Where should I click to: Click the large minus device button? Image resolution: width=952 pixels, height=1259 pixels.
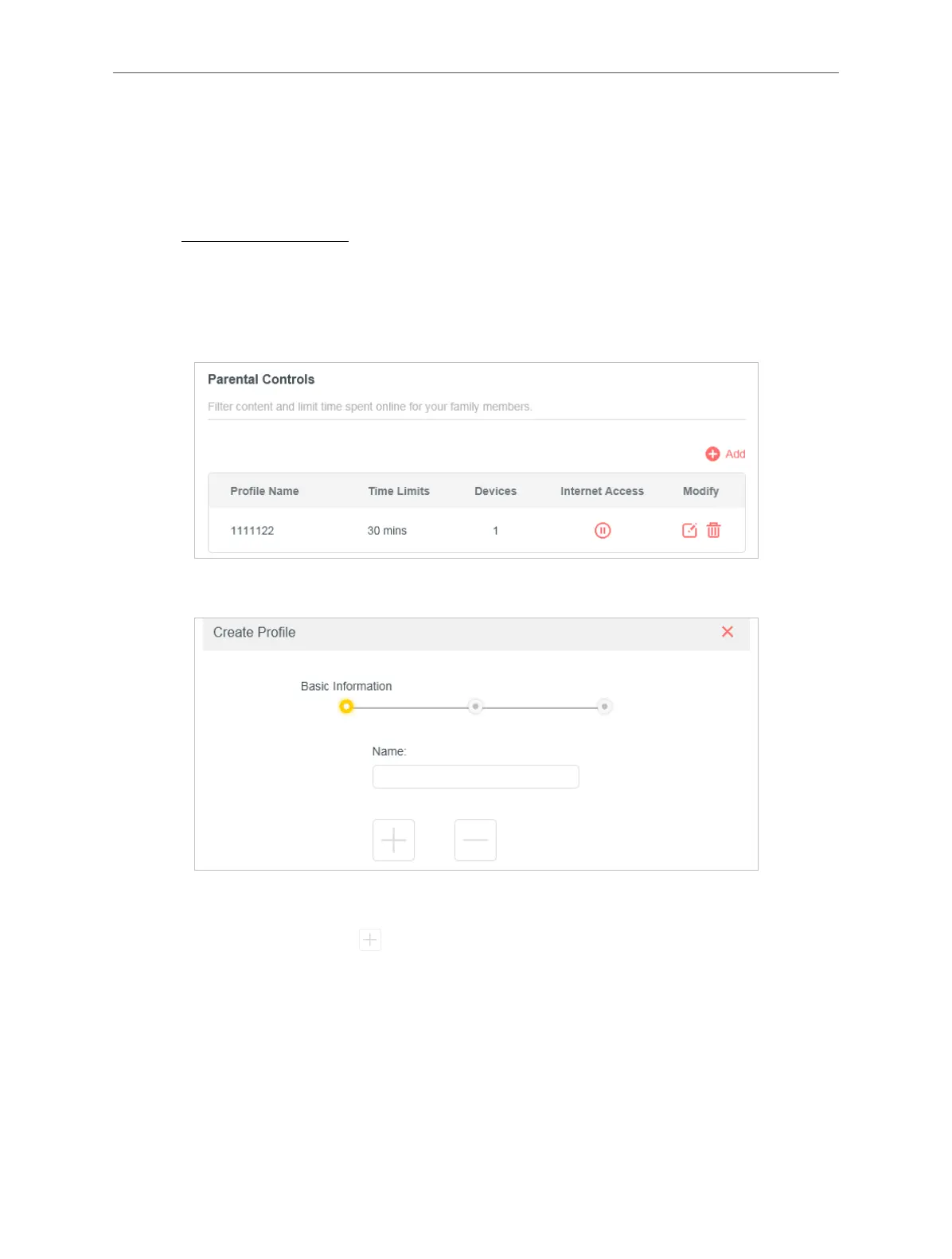475,840
